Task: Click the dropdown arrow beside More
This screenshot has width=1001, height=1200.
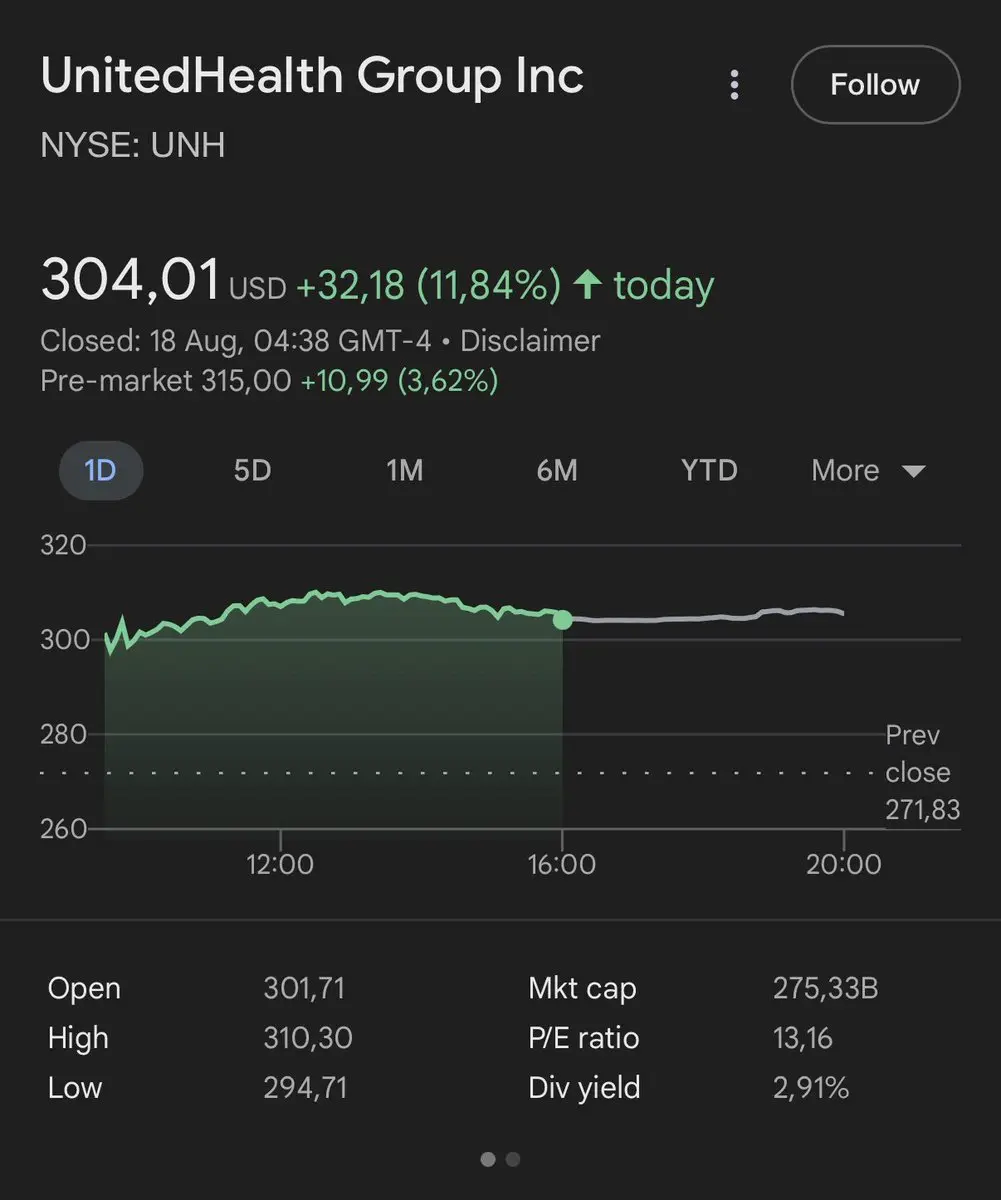Action: (913, 471)
